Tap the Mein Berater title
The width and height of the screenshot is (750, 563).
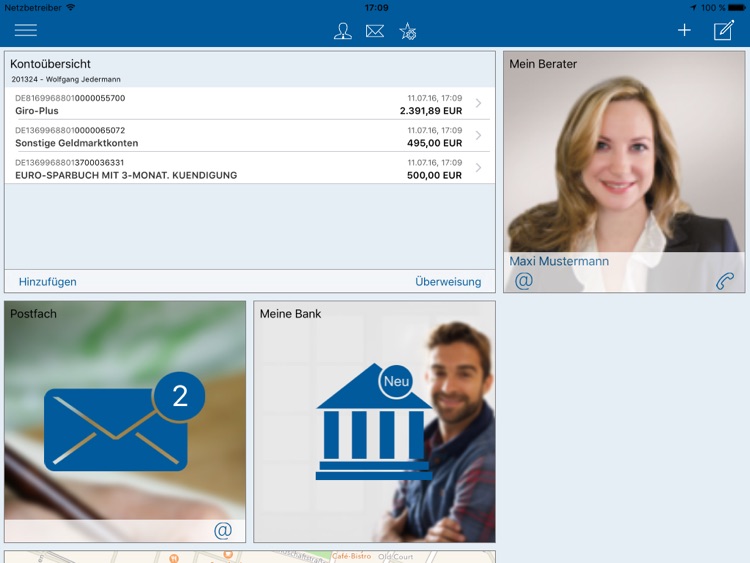(543, 64)
